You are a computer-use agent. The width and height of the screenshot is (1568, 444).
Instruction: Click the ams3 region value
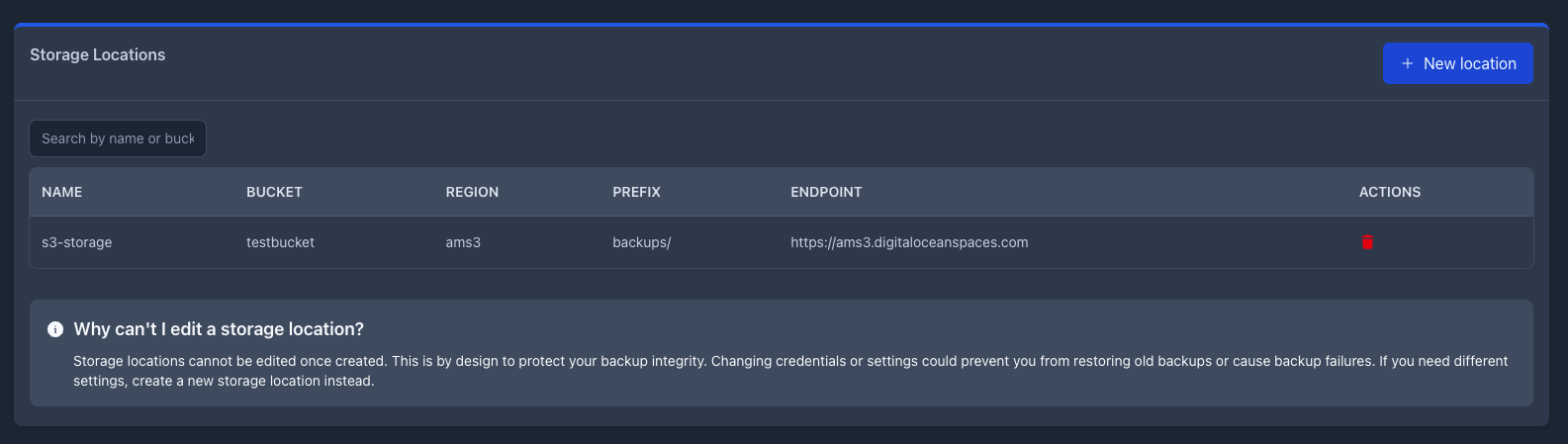point(463,242)
